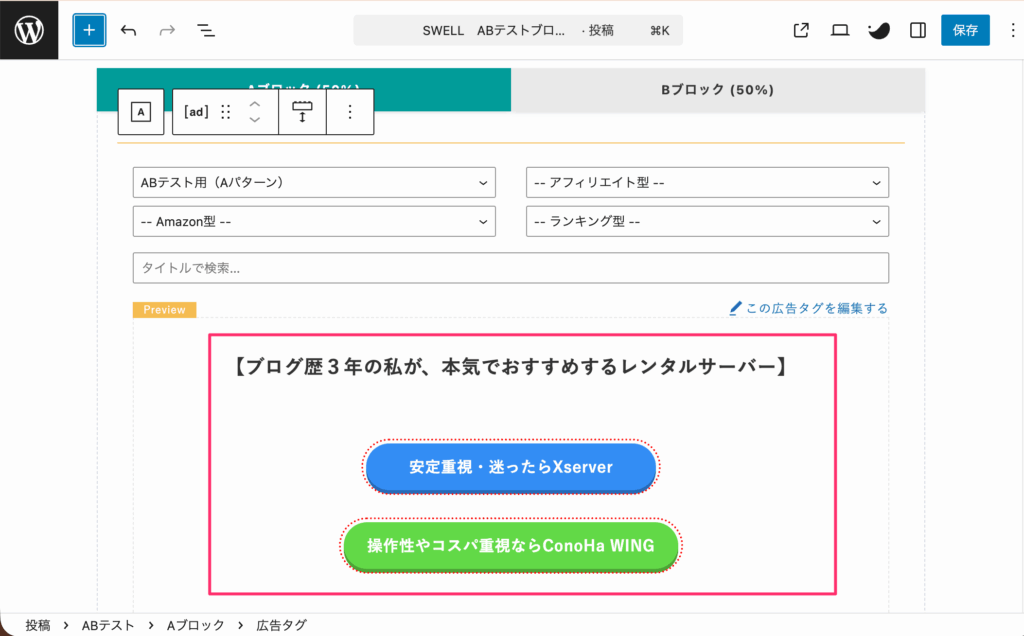Toggle the settings sidebar panel icon
The height and width of the screenshot is (636, 1024).
pyautogui.click(x=917, y=30)
